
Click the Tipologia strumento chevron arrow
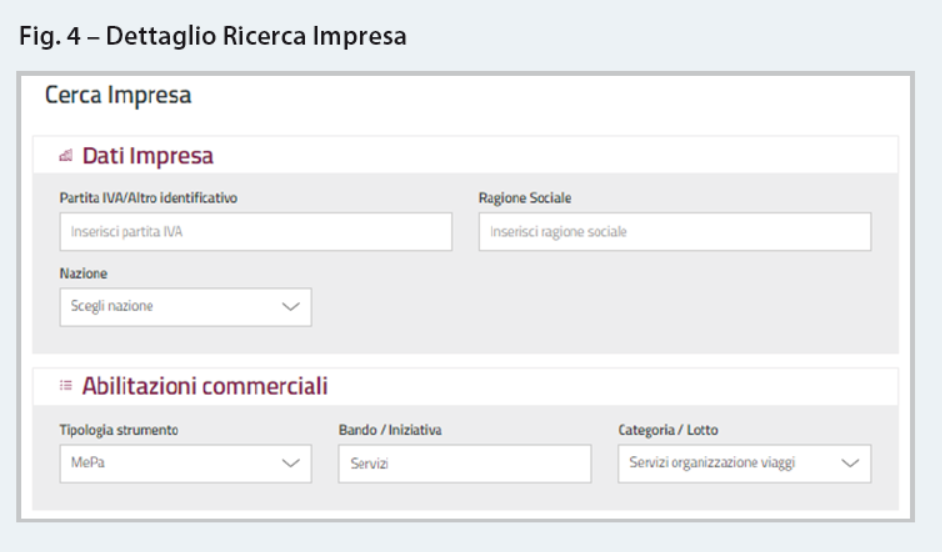[x=291, y=463]
